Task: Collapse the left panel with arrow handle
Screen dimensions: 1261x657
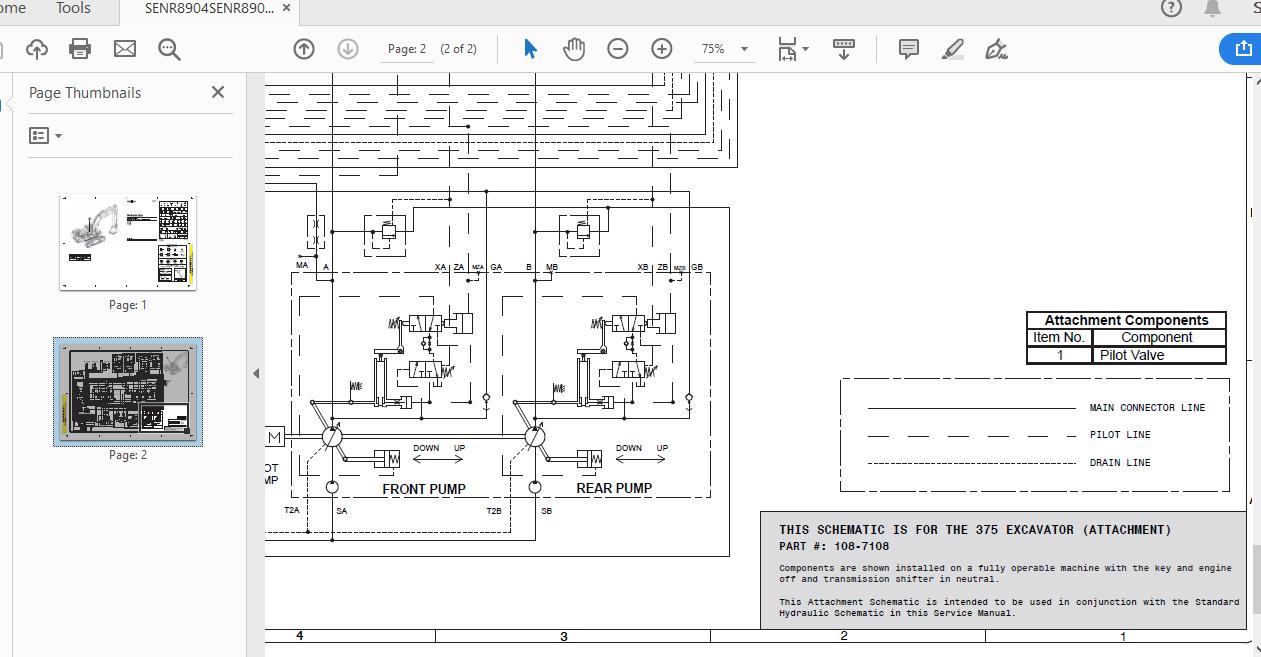Action: (256, 373)
